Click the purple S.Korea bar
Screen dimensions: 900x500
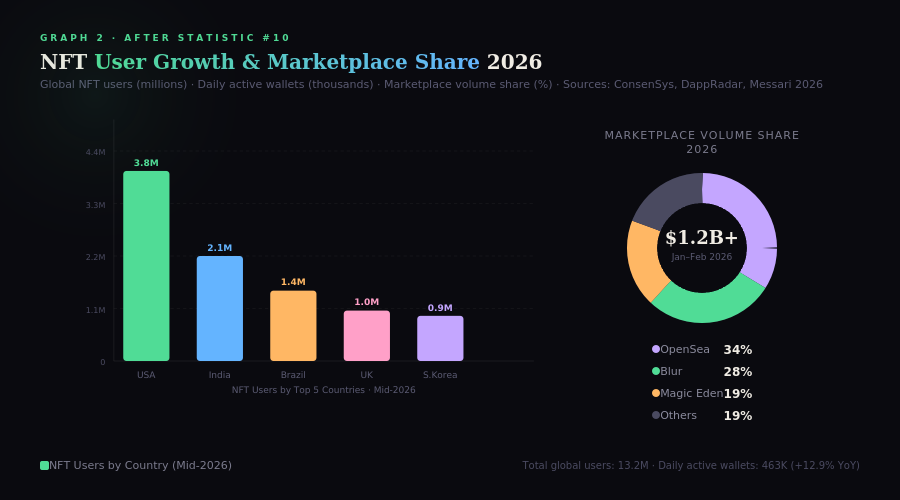[x=440, y=338]
